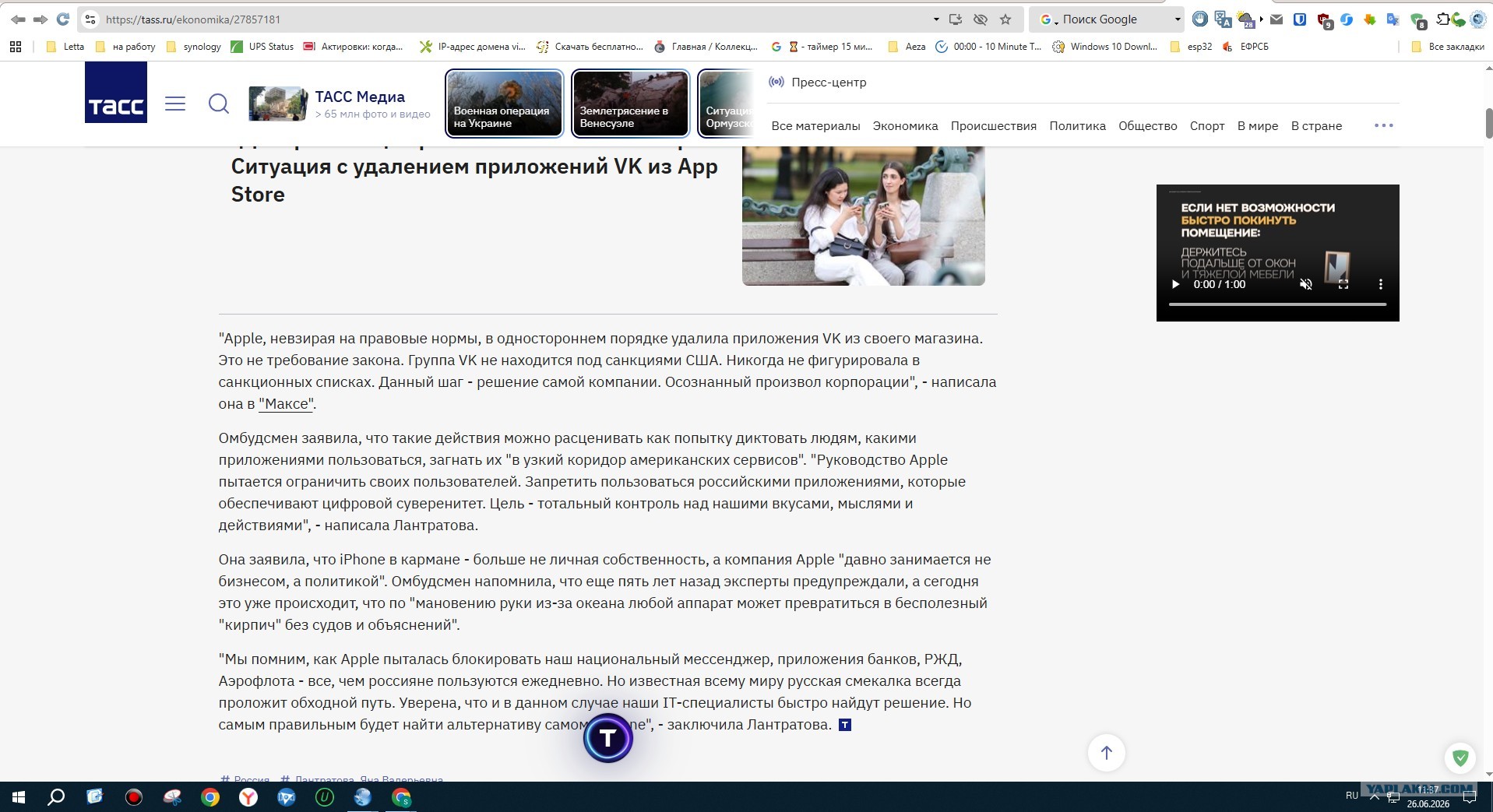Click the crossed-out eye icon in address bar
Screen dimensions: 1493x812
[981, 19]
